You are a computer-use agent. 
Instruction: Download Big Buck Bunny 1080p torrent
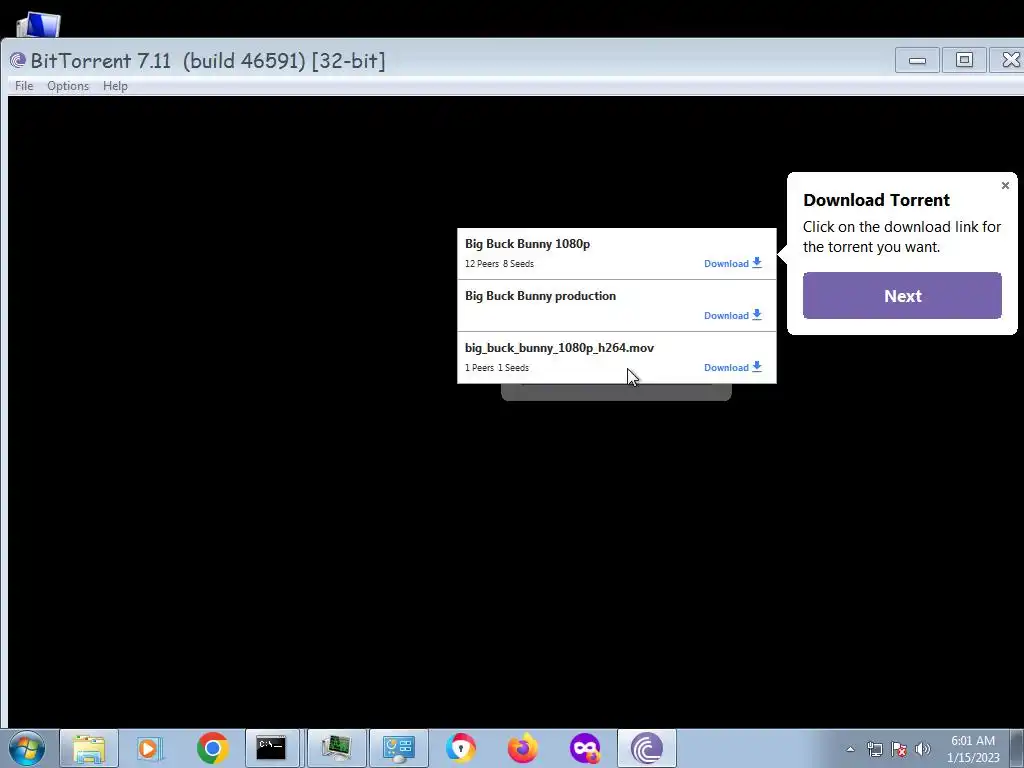click(733, 263)
